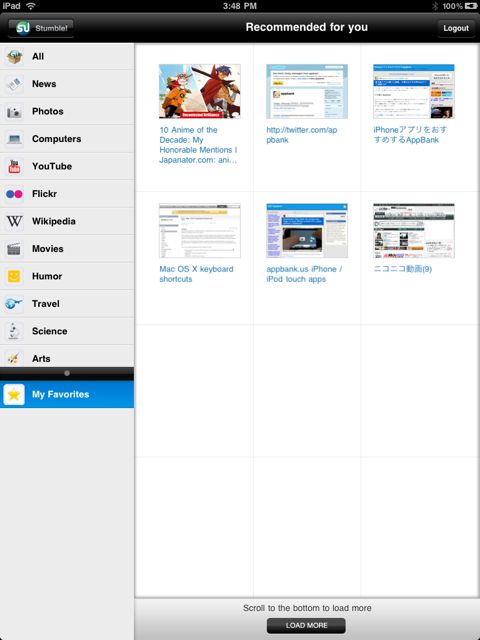
Task: Select the Movies clapperboard icon
Action: click(14, 249)
